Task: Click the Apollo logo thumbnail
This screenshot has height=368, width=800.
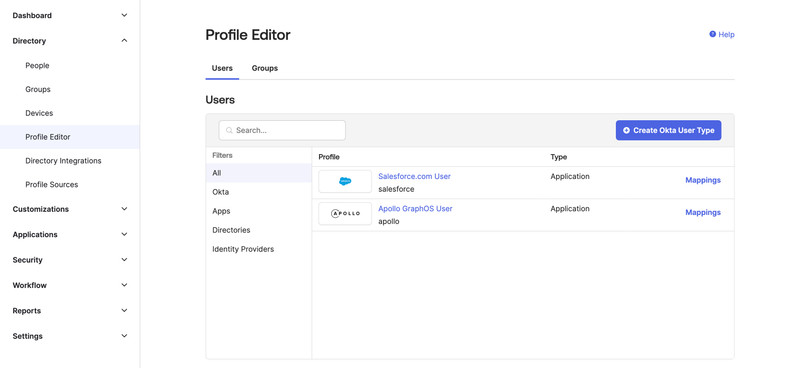Action: pyautogui.click(x=345, y=213)
